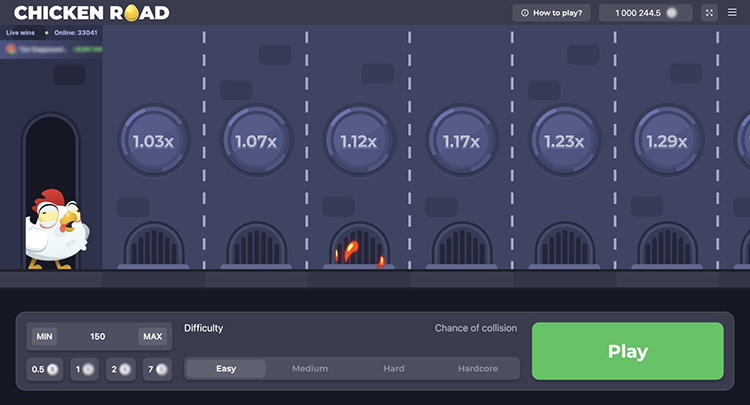Choose Hardcore difficulty
750x405 pixels.
click(477, 369)
